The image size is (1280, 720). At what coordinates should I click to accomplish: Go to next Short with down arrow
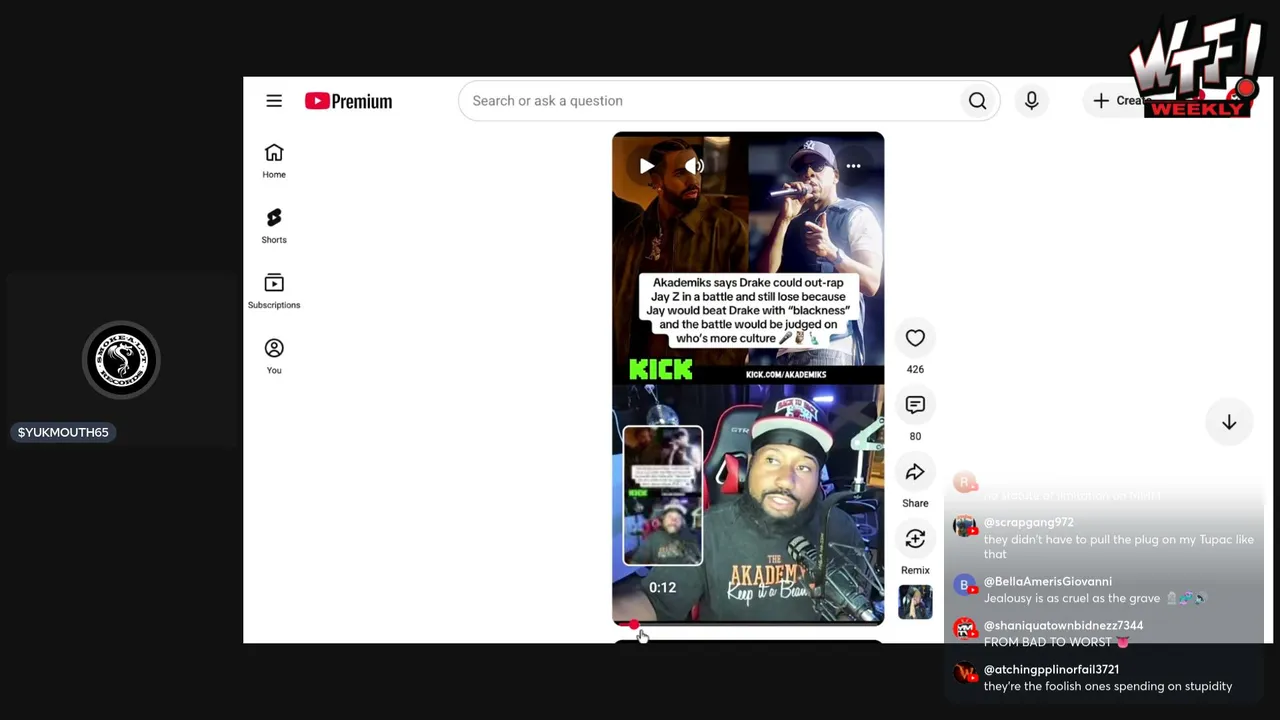(1229, 422)
